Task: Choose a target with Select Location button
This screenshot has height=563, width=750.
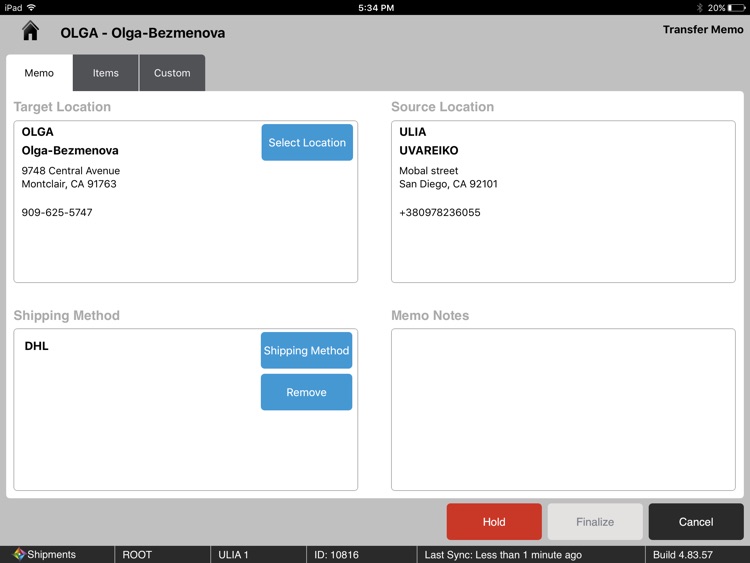Action: [x=307, y=143]
